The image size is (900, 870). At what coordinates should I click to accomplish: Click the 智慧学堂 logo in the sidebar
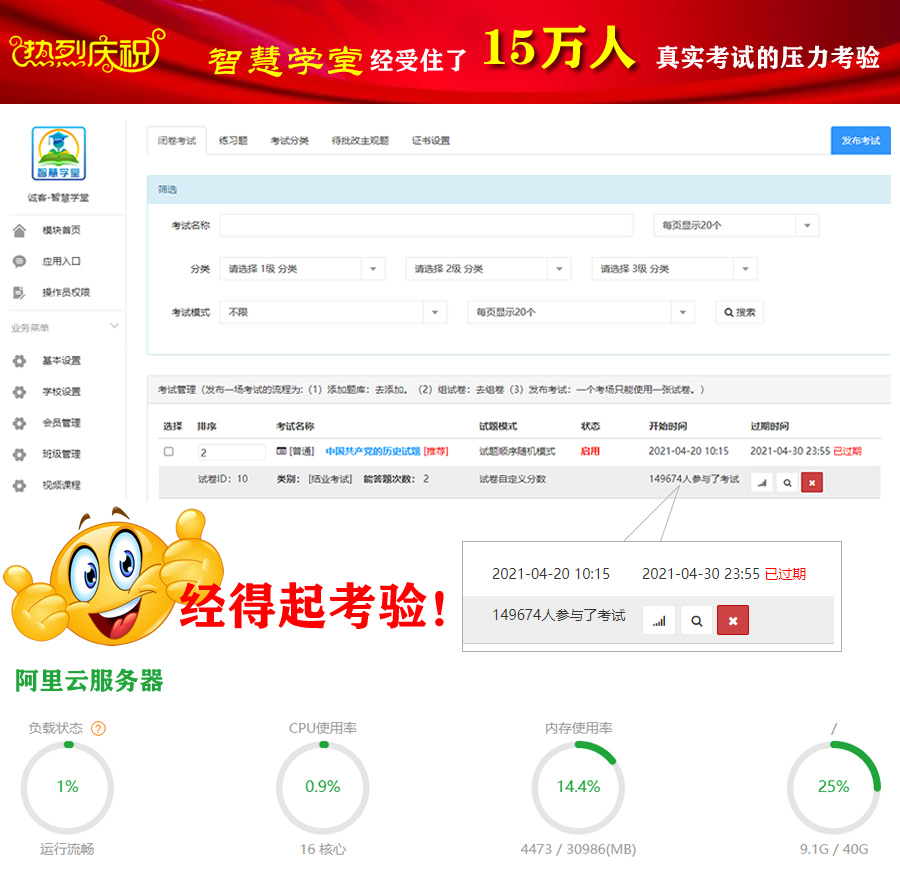tap(59, 153)
